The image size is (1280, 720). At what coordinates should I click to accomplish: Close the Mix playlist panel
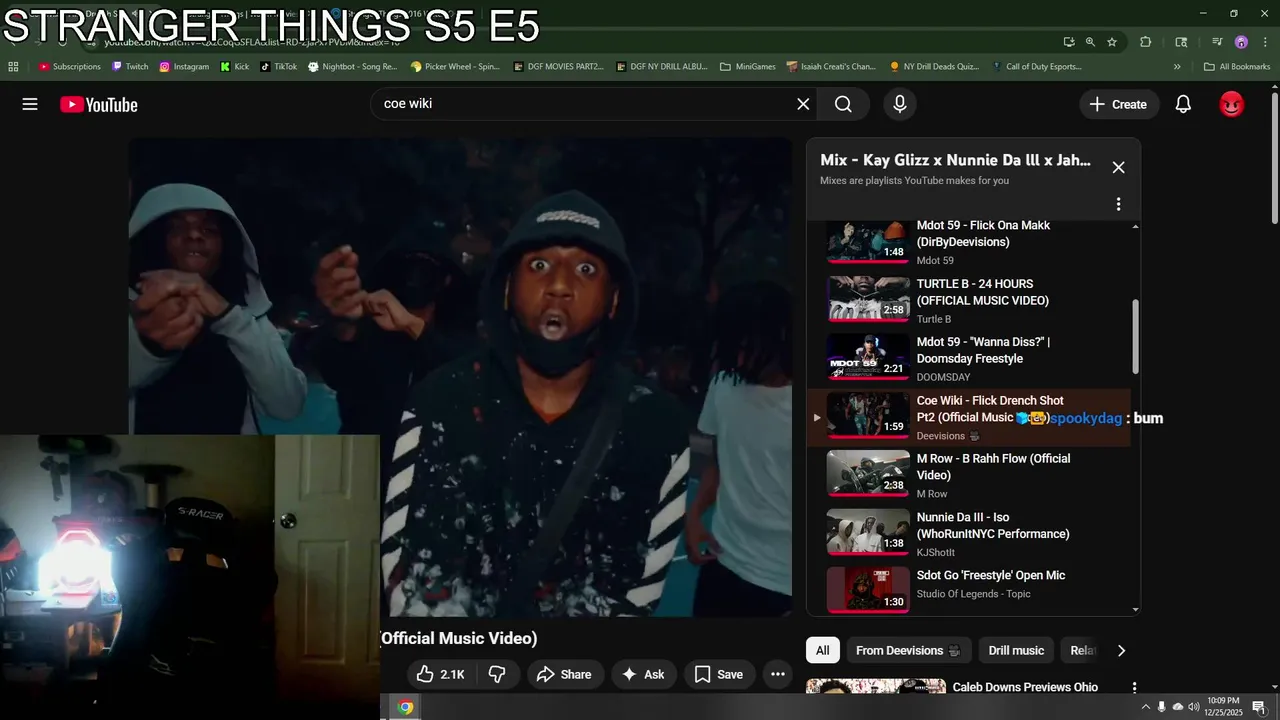[1118, 167]
